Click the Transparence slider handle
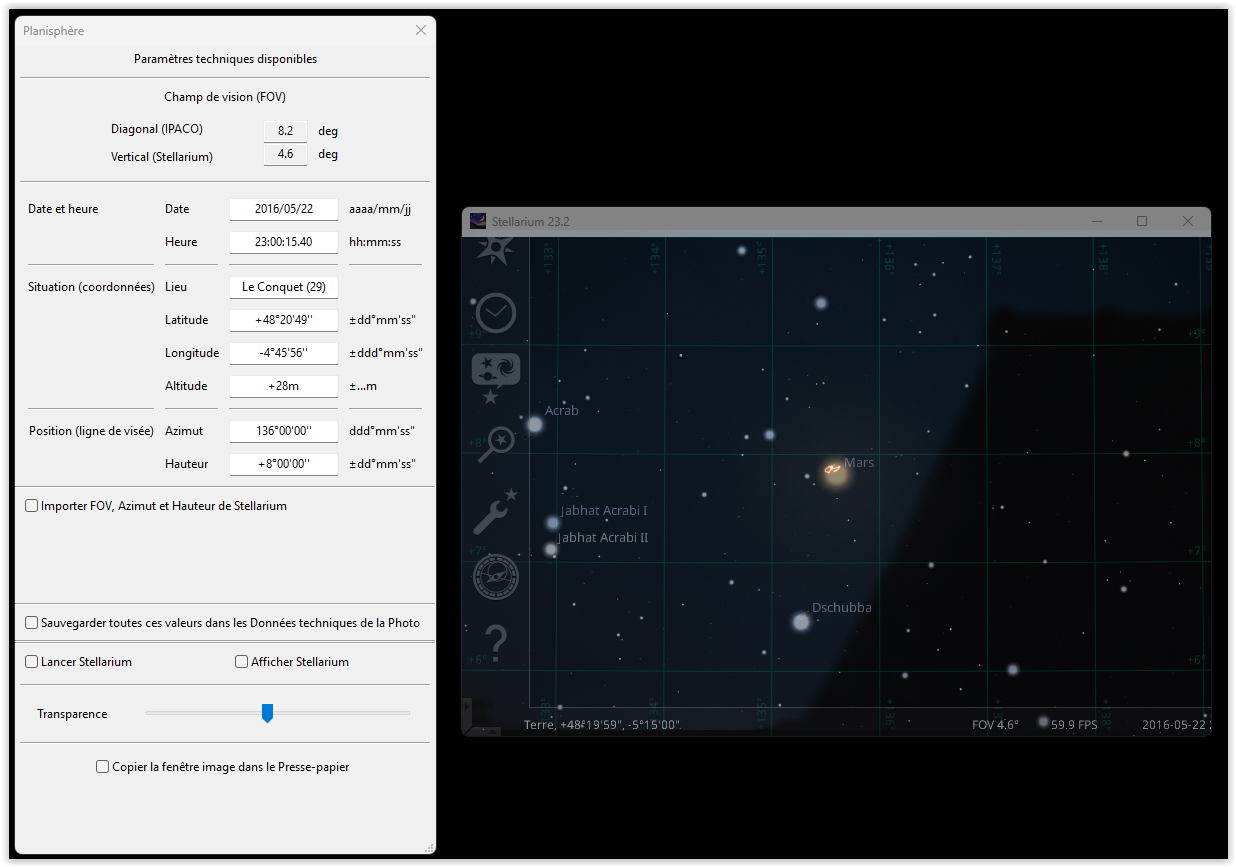The image size is (1236, 867). coord(267,713)
